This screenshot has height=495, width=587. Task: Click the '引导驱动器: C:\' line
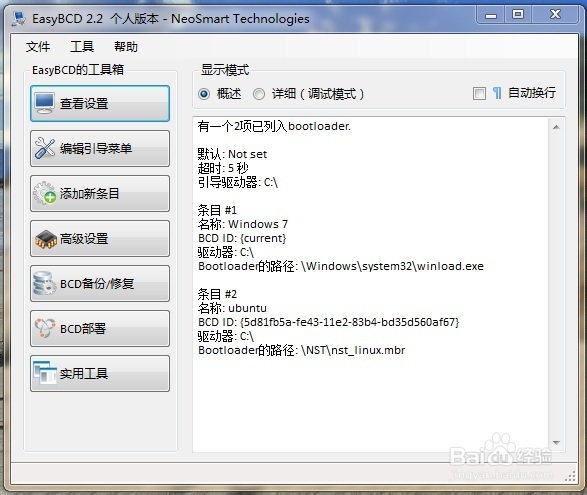coord(238,182)
